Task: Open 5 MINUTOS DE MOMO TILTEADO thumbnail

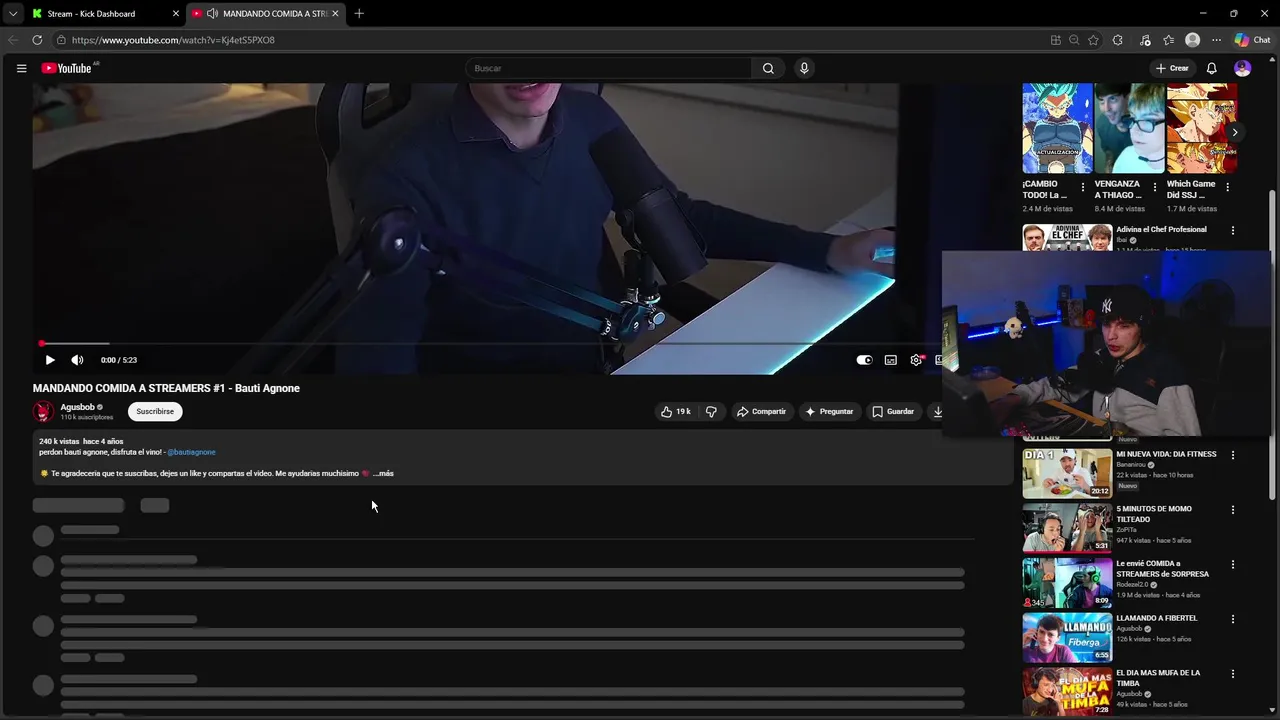Action: tap(1067, 528)
